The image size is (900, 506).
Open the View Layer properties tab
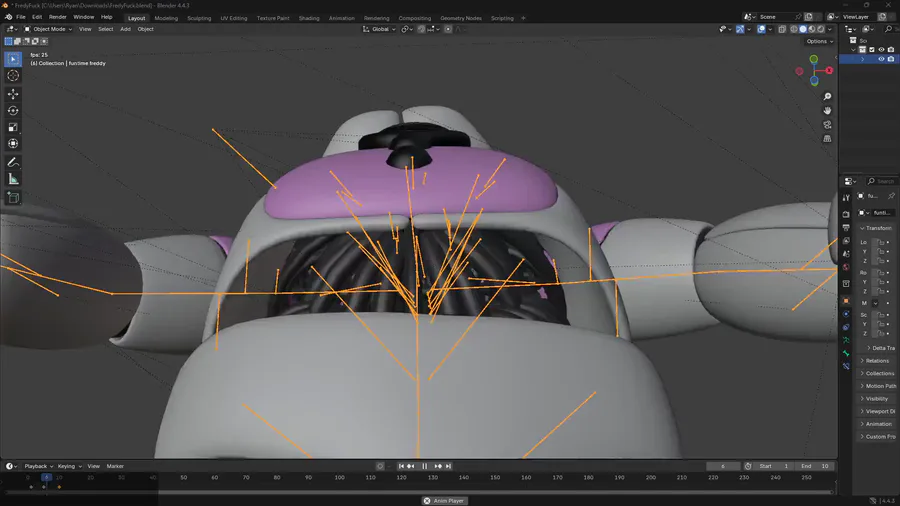[x=846, y=241]
